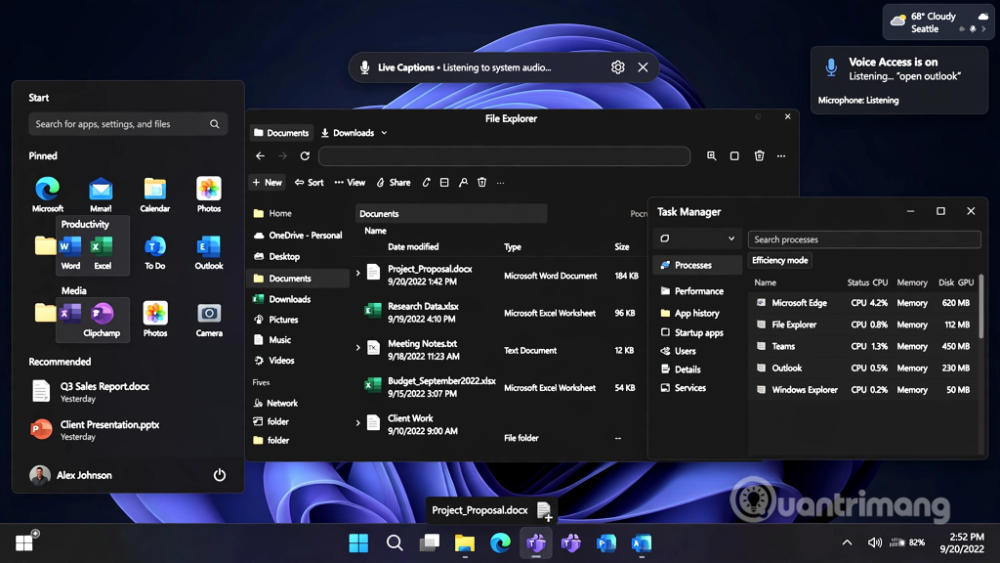Open Clipchamp in the Media folder
This screenshot has height=563, width=1000.
pyautogui.click(x=101, y=319)
